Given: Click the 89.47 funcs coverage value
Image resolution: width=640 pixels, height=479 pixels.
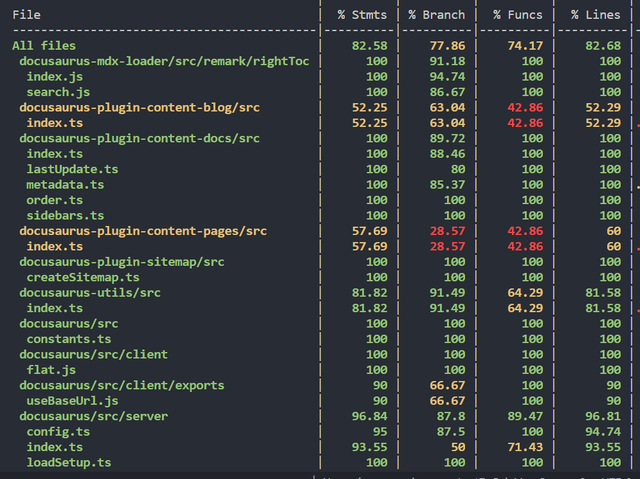Looking at the screenshot, I should click(x=525, y=417).
